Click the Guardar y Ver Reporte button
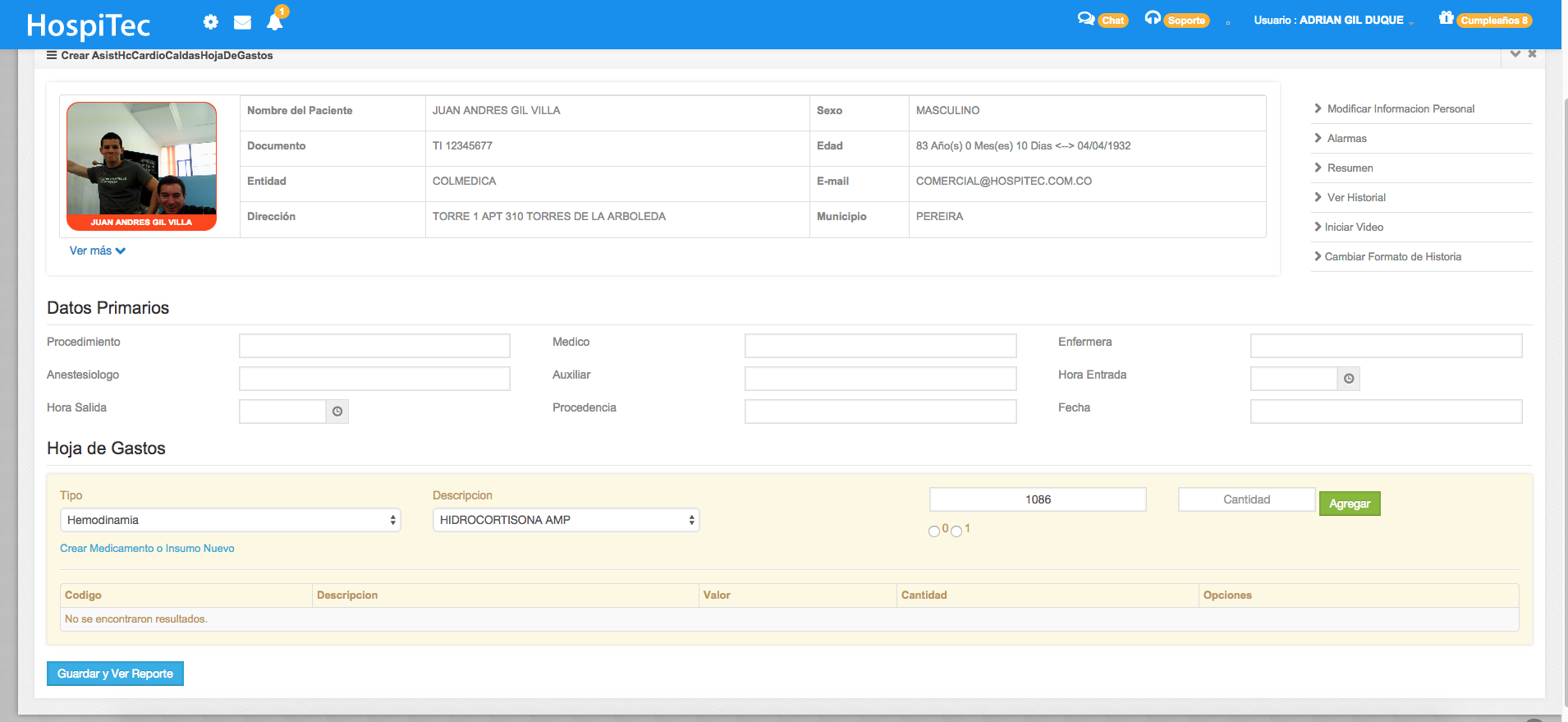 (115, 674)
